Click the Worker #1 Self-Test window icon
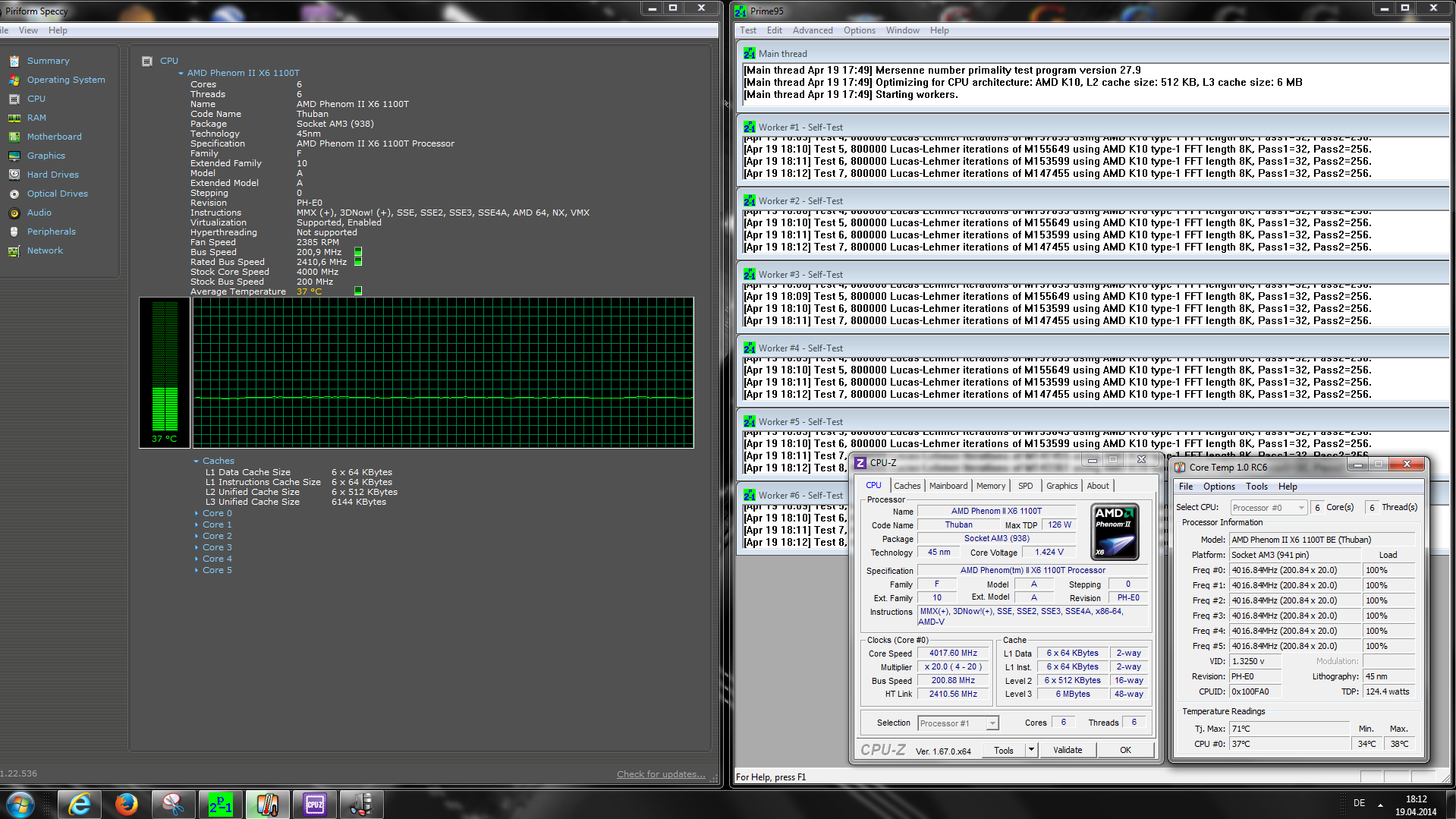This screenshot has width=1456, height=819. (750, 127)
